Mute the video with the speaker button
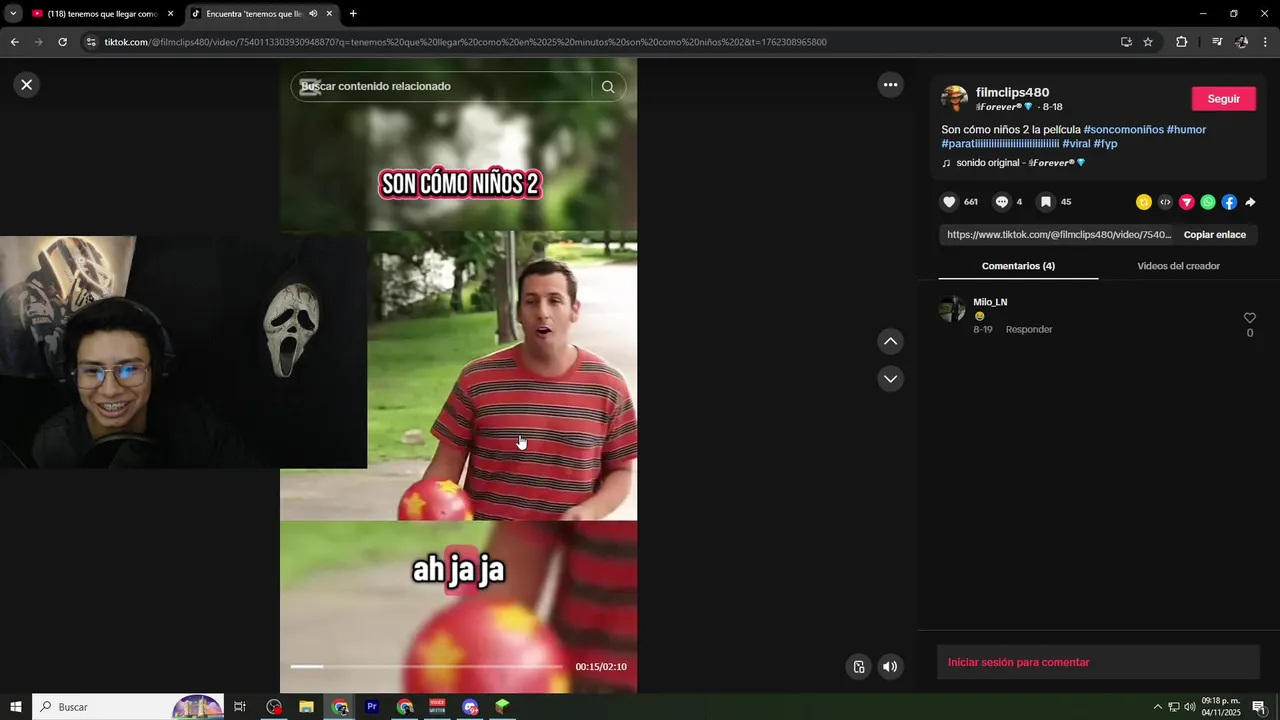 [x=890, y=667]
